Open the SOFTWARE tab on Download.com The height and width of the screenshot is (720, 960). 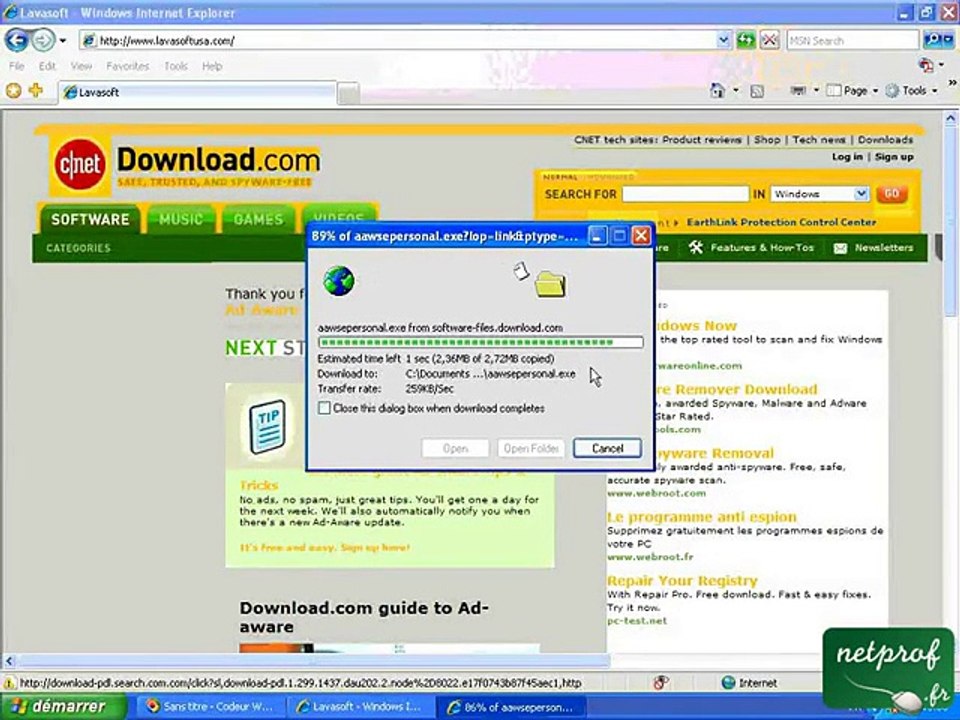(x=90, y=219)
